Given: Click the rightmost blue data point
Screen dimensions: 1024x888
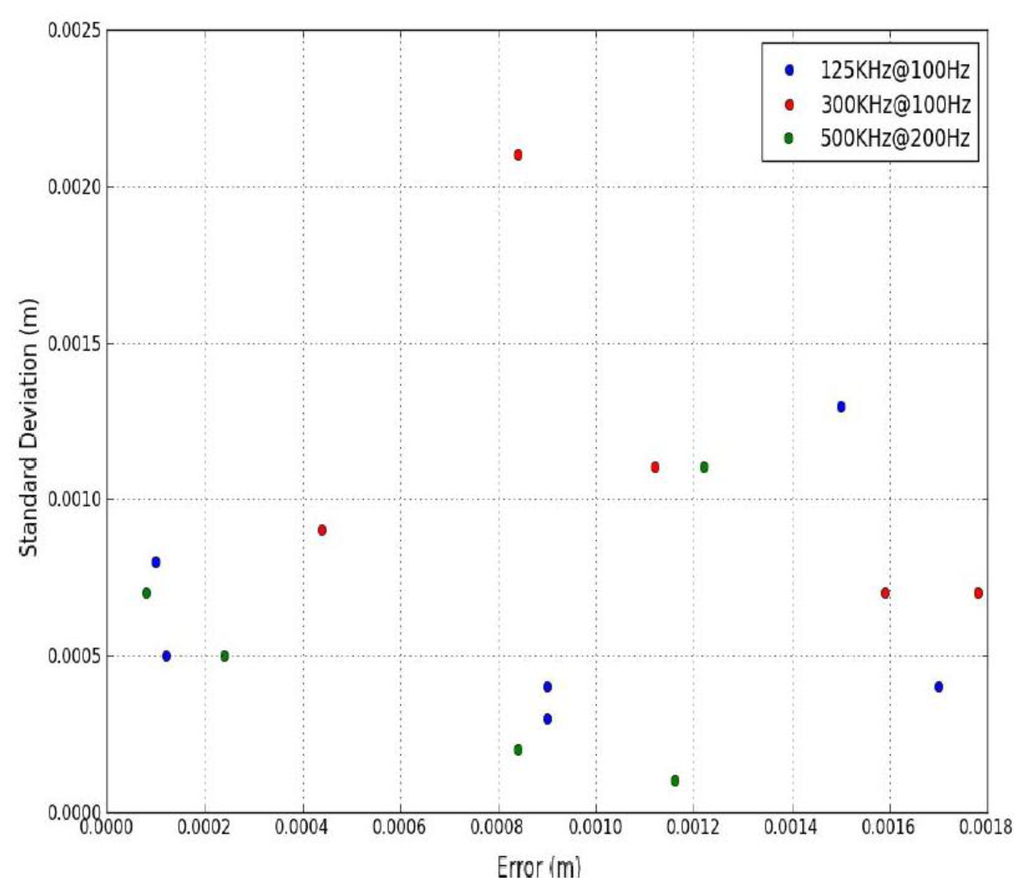Looking at the screenshot, I should [x=938, y=687].
